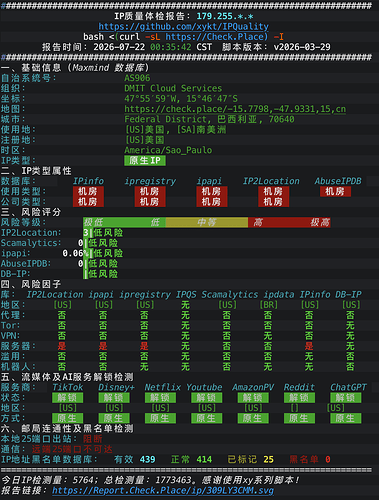Screen dimensions: 379x500
Task: Click the ChatGPT service provider header
Action: point(348,387)
